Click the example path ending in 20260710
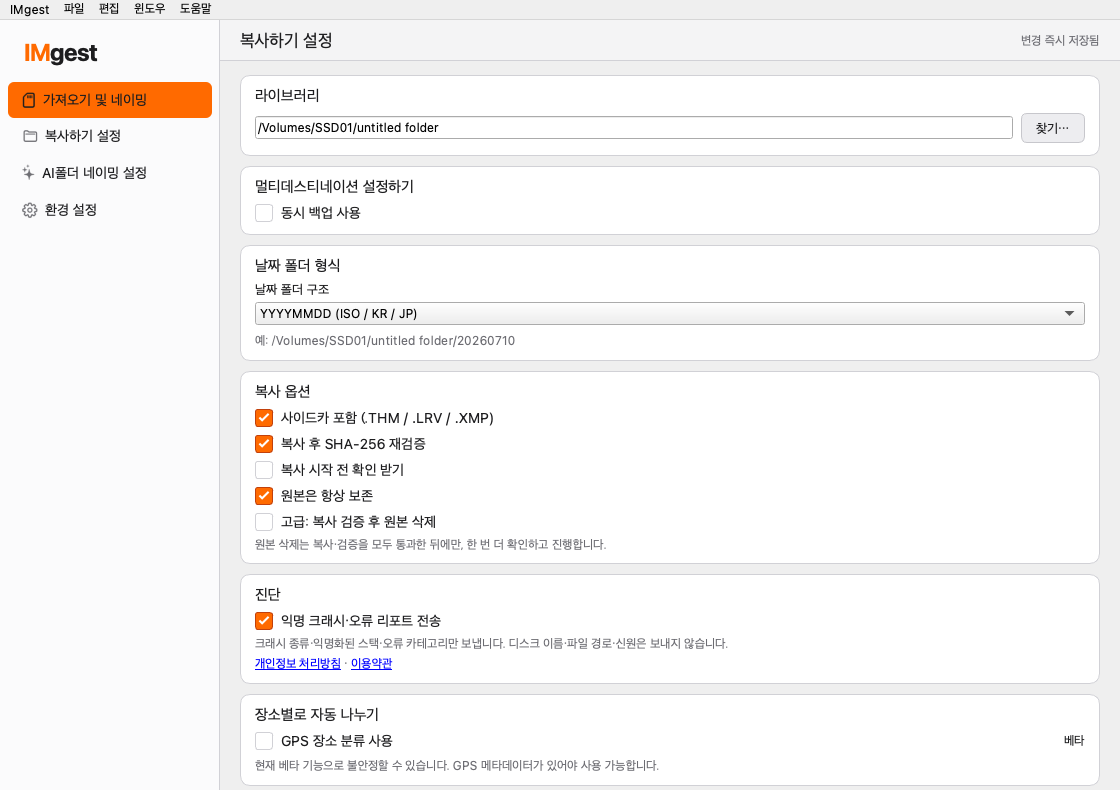This screenshot has height=790, width=1120. (x=385, y=341)
